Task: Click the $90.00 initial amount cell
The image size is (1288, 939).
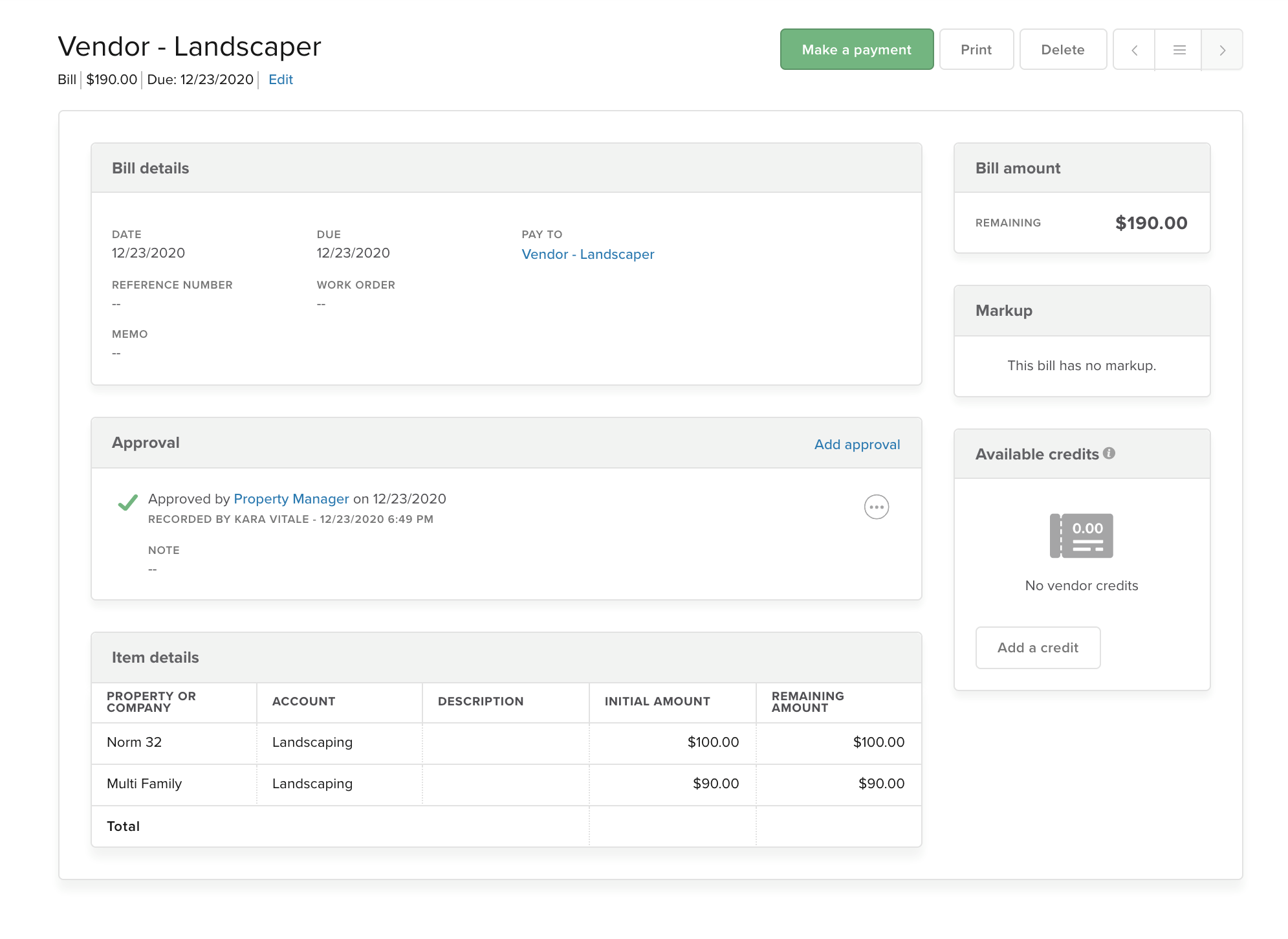Action: pyautogui.click(x=672, y=784)
